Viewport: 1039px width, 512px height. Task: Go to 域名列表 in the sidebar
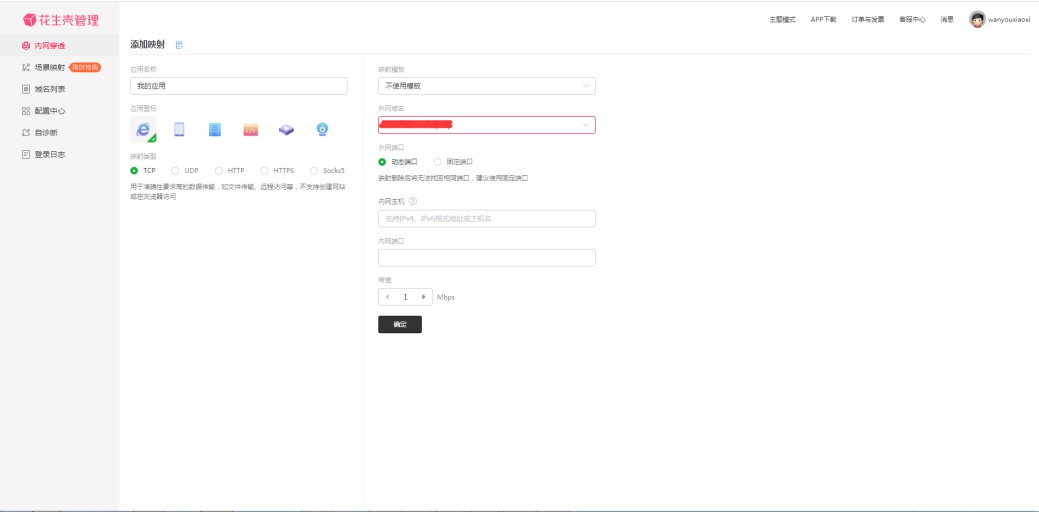pyautogui.click(x=49, y=89)
